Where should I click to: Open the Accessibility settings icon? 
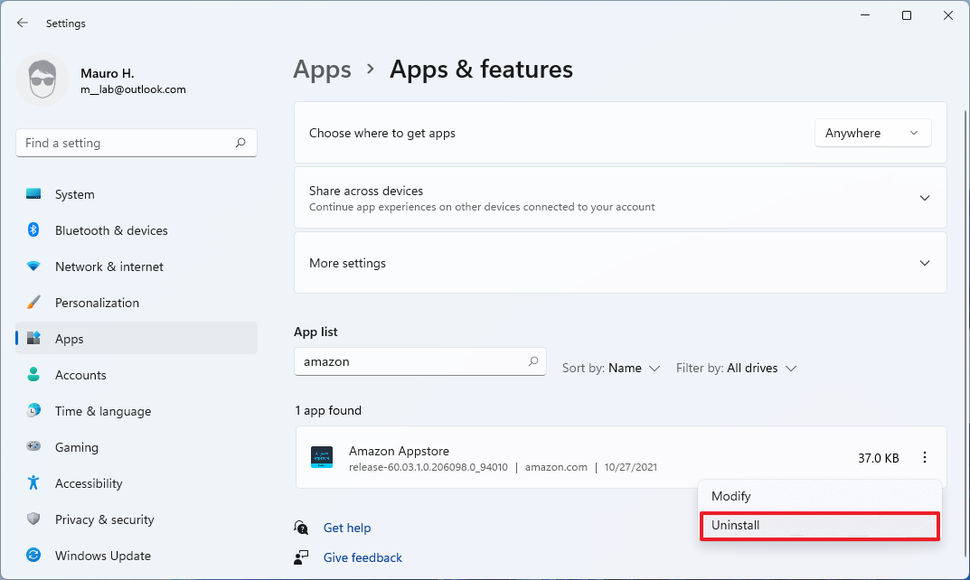[33, 483]
